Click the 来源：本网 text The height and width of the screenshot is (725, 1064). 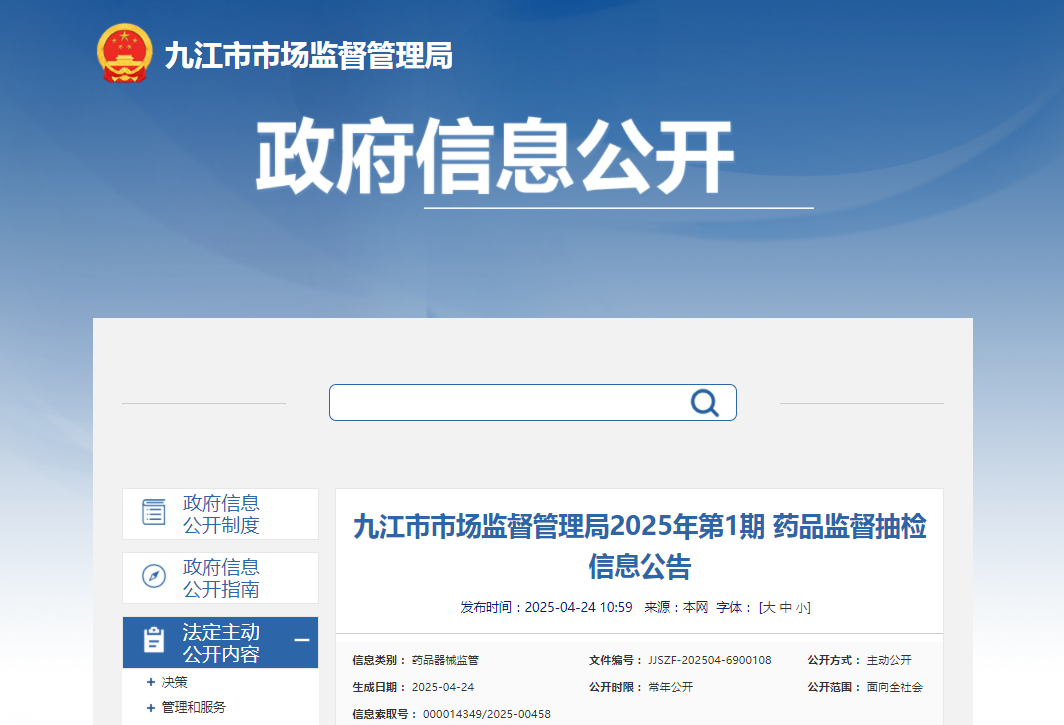(x=676, y=608)
